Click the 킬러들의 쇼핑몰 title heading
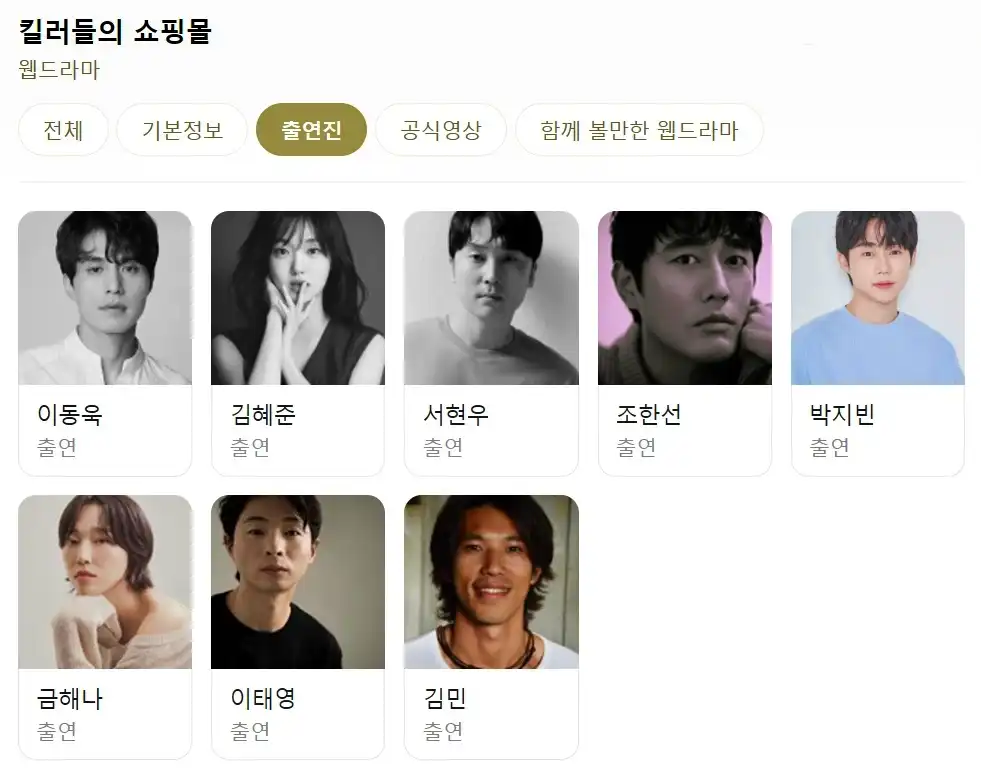981x777 pixels. tap(115, 31)
